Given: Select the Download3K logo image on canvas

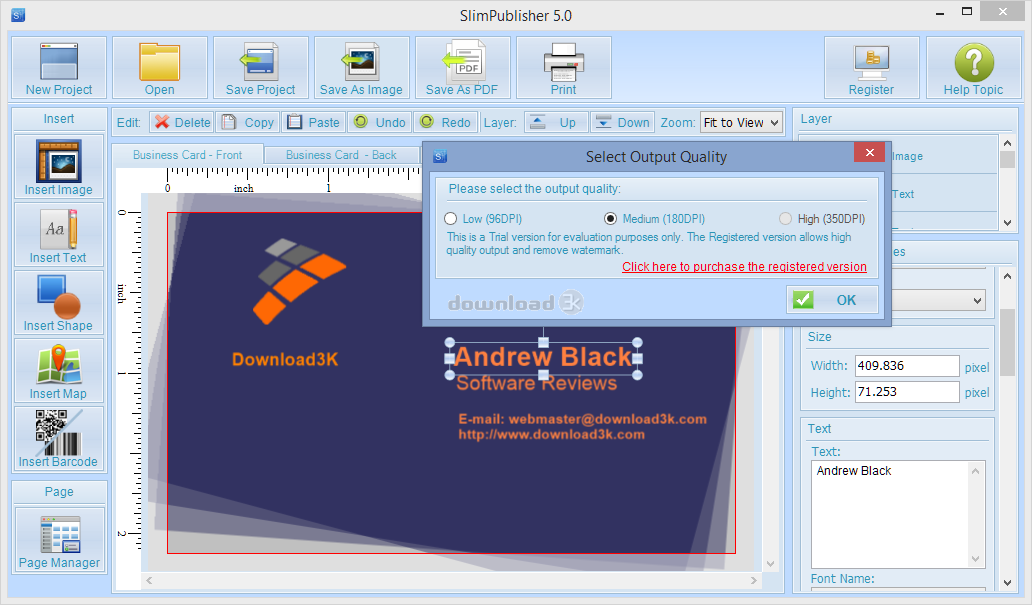Looking at the screenshot, I should click(x=299, y=281).
